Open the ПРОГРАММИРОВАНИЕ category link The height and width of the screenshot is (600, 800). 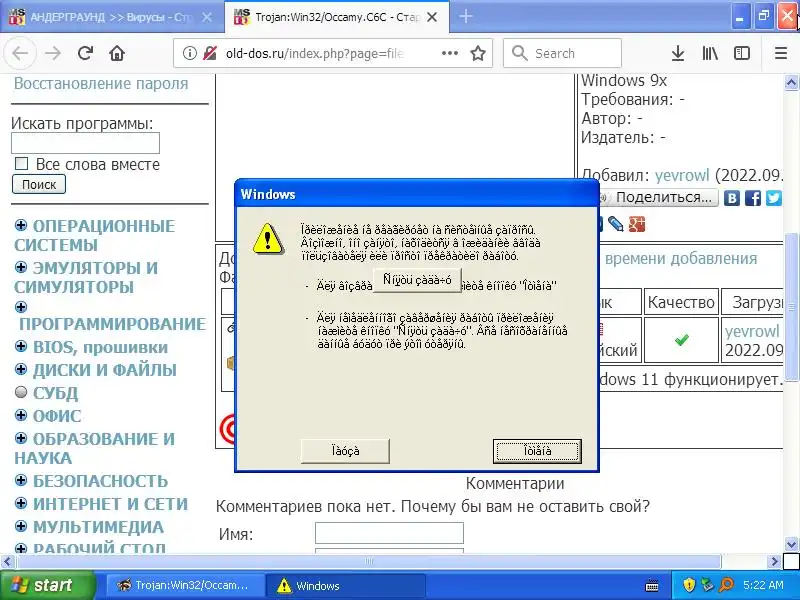click(x=112, y=324)
